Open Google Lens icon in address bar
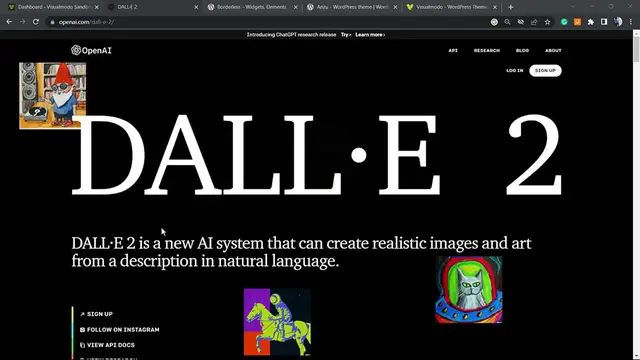Viewport: 640px width, 360px height. coord(494,22)
